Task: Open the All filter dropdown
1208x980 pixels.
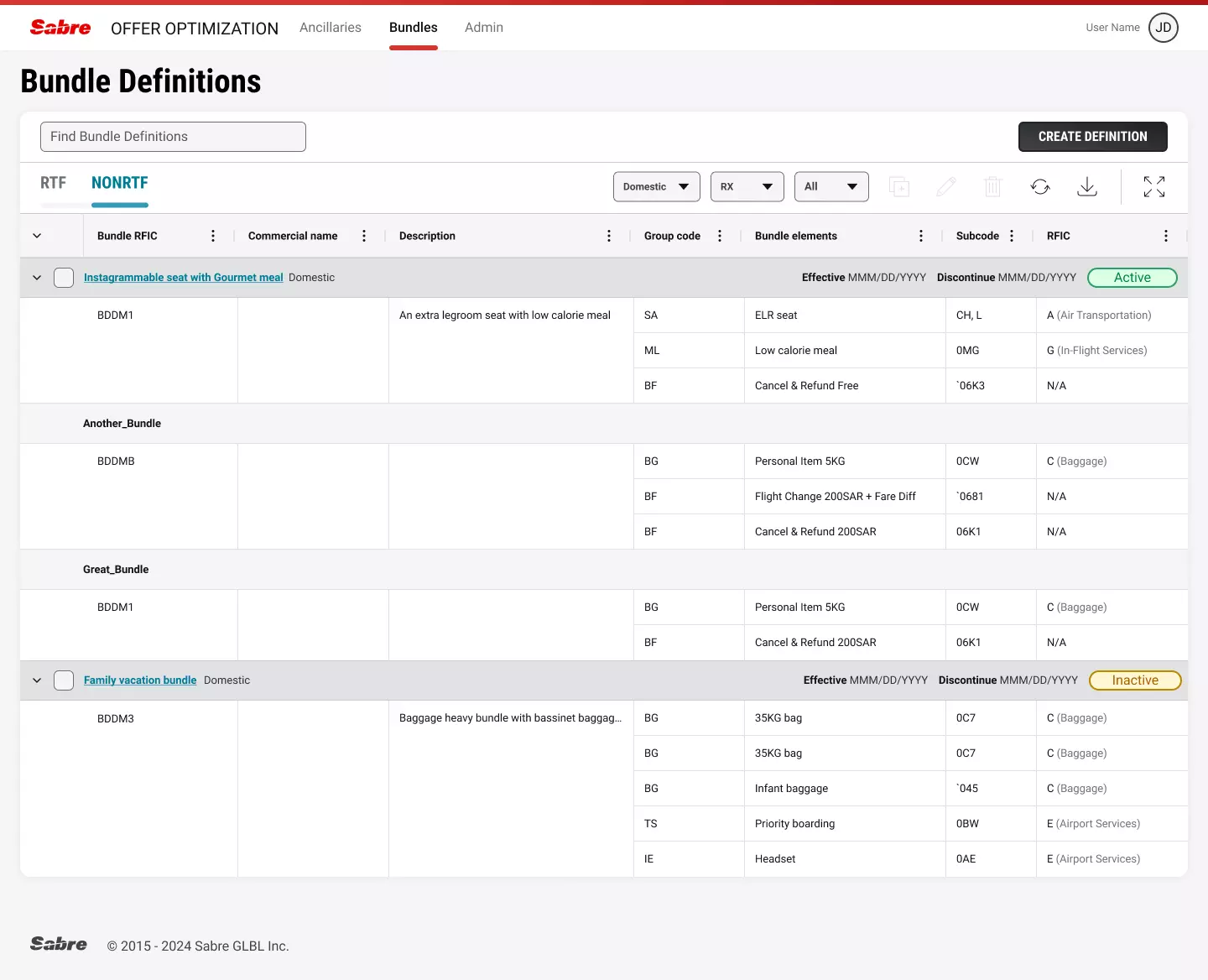Action: 830,186
